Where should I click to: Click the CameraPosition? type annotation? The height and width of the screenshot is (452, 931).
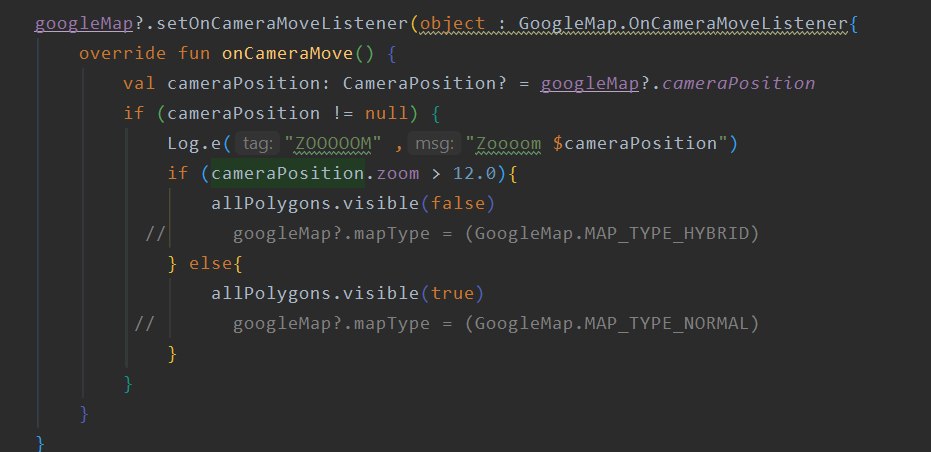coord(425,83)
